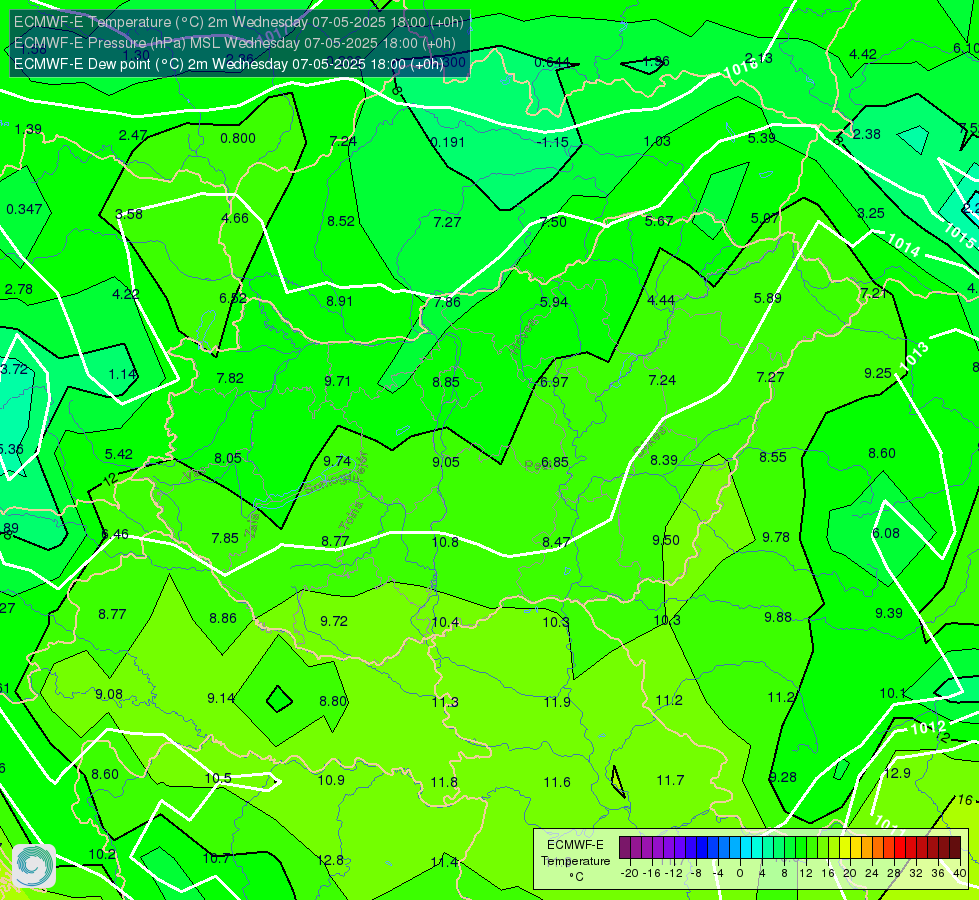Click the 1014 isobar label

point(903,245)
